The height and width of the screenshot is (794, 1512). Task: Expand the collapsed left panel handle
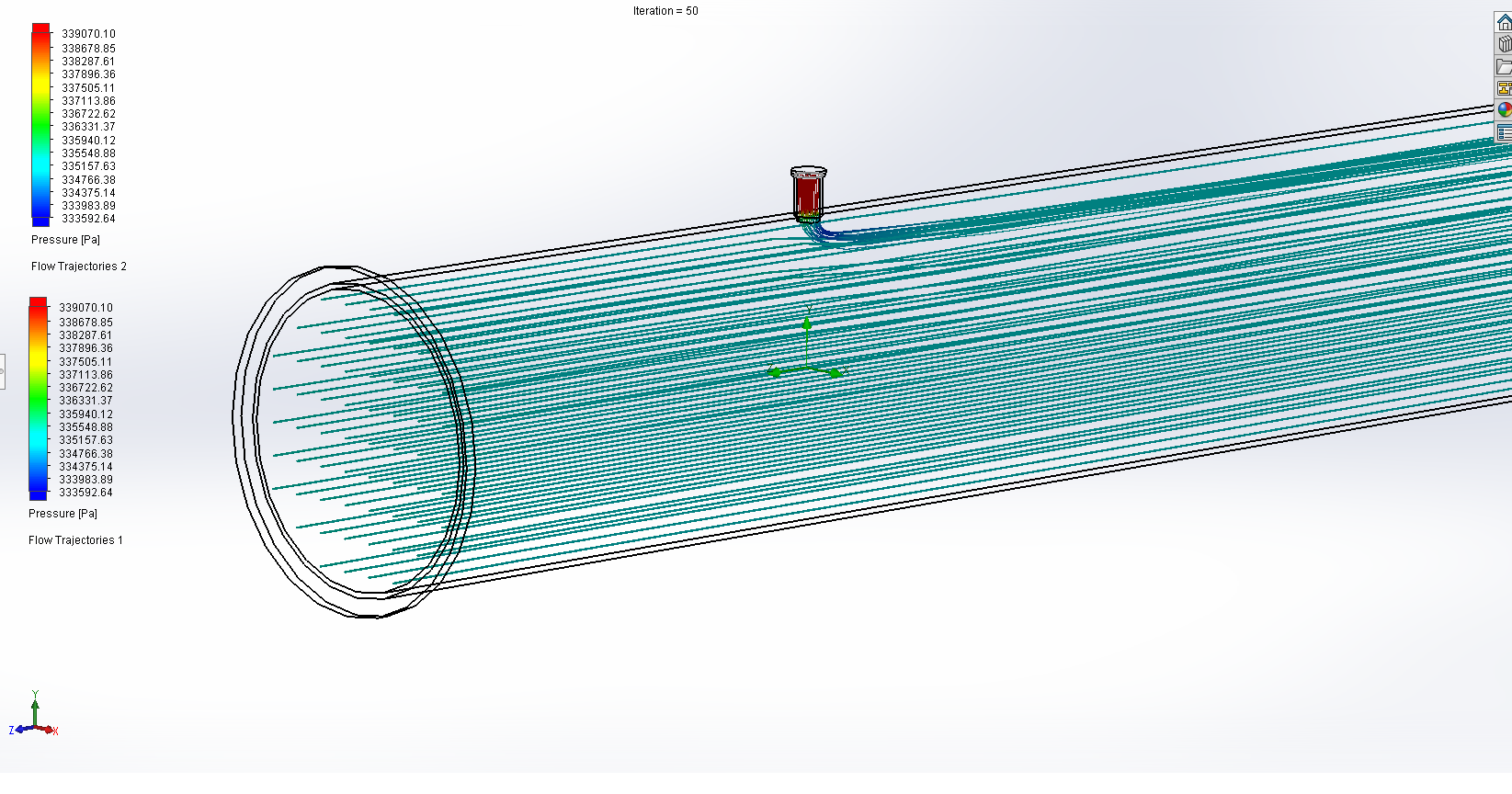(x=3, y=371)
